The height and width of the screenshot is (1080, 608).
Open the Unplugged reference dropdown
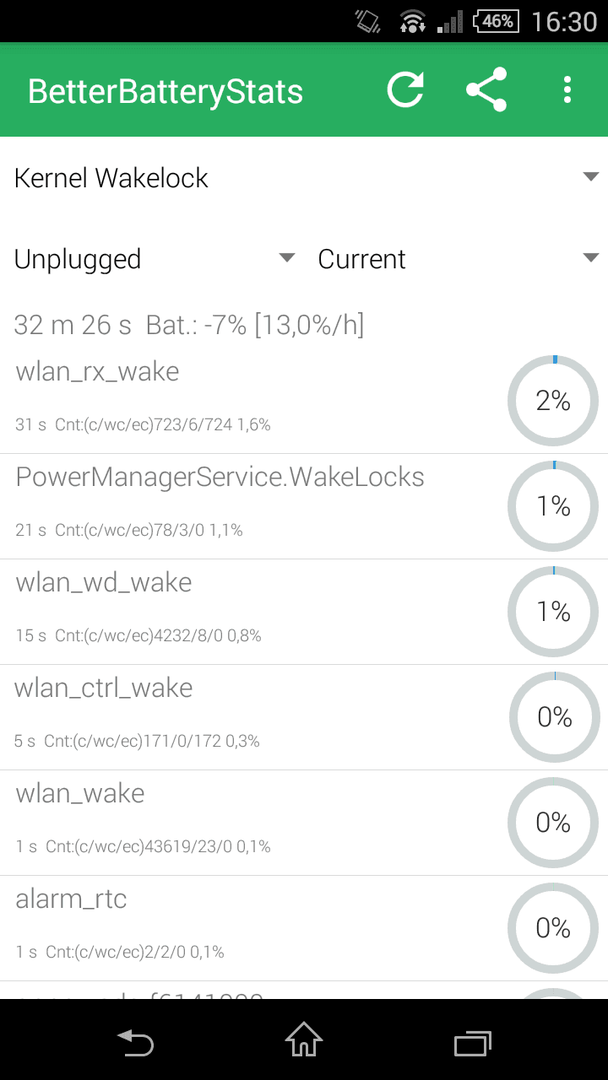[154, 259]
